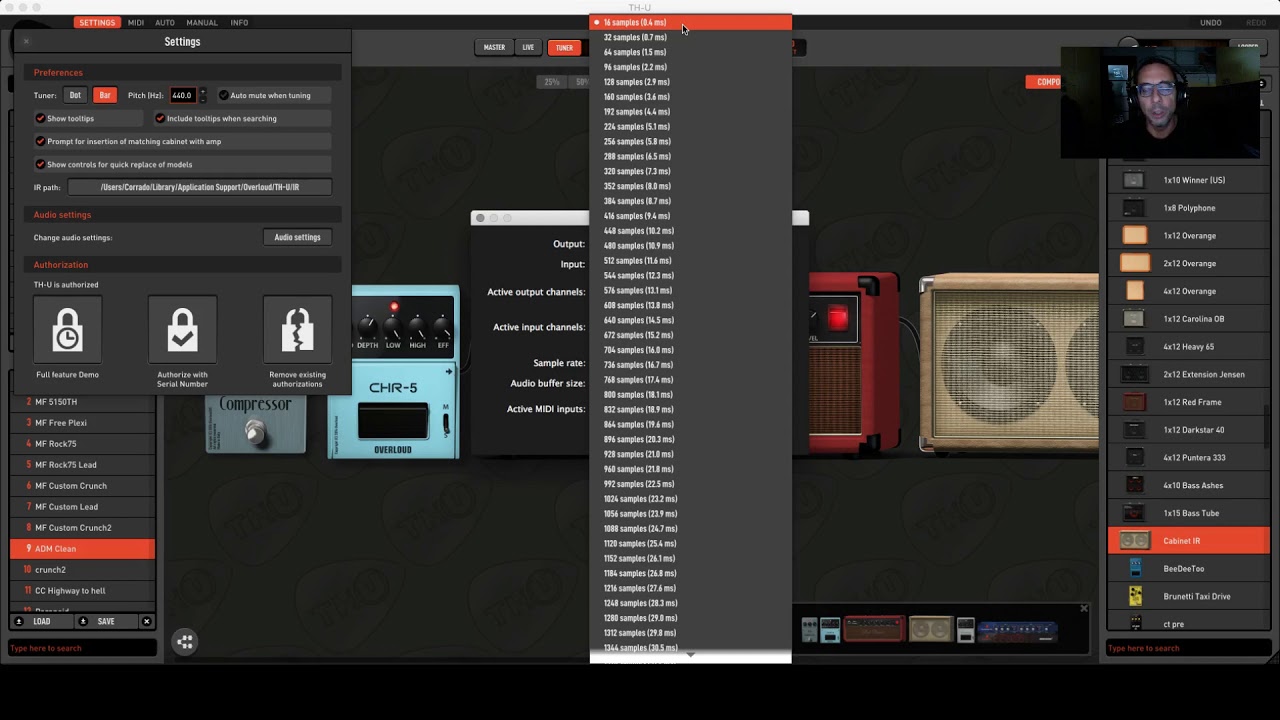Viewport: 1280px width, 720px height.
Task: Click the share/routing icon below the pedalboard
Action: (185, 642)
